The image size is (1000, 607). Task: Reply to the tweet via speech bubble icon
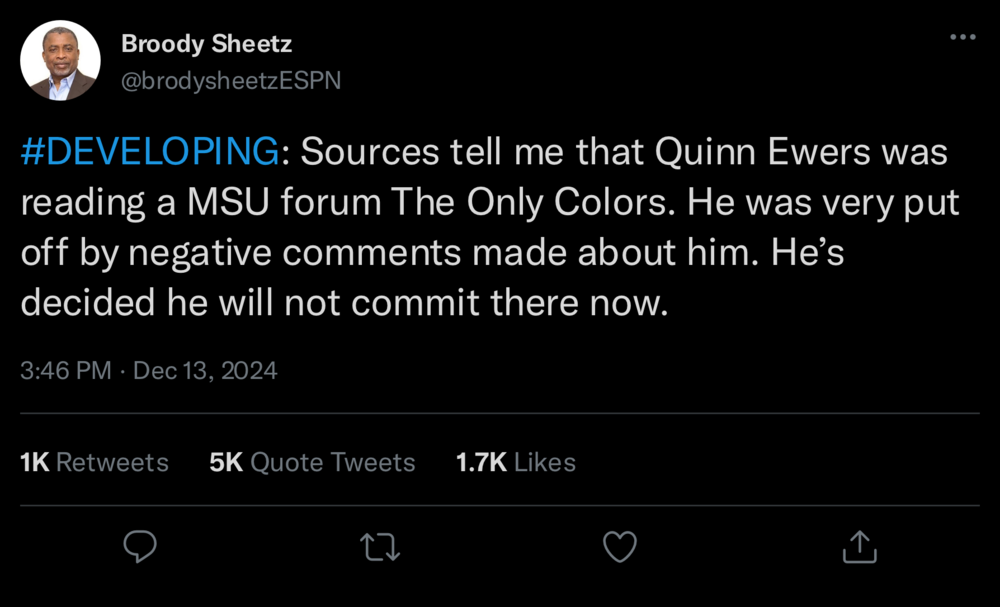click(140, 546)
